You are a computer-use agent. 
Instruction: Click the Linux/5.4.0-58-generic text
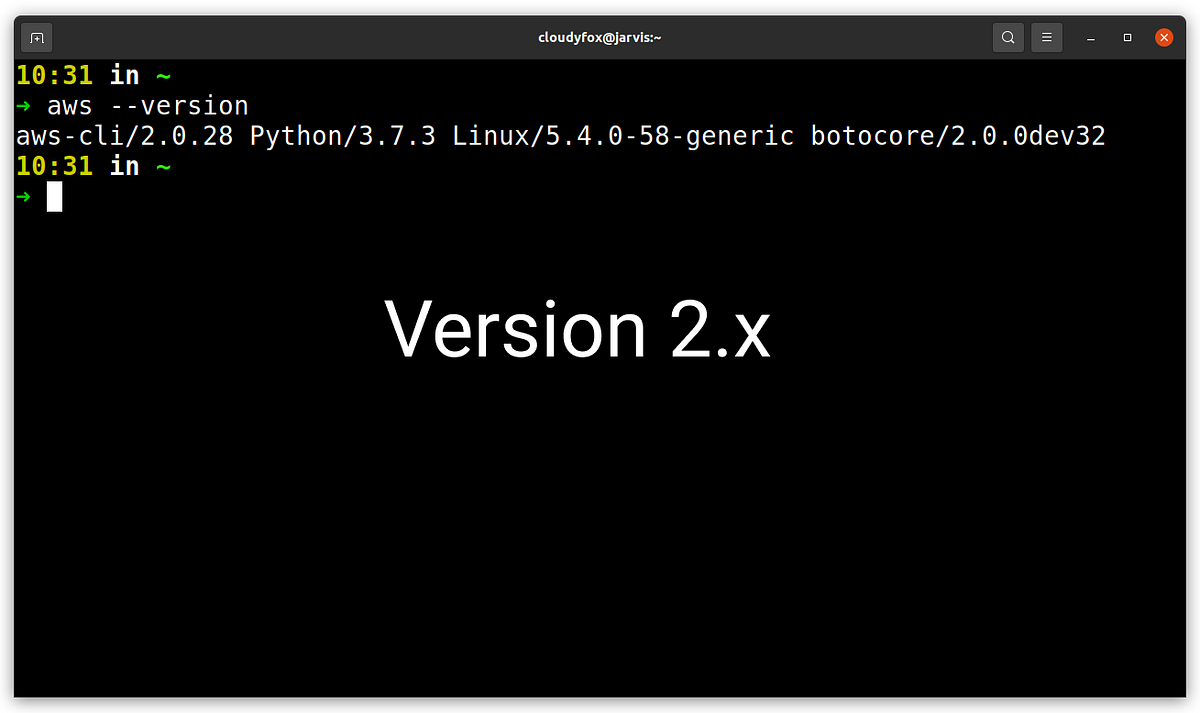coord(622,135)
